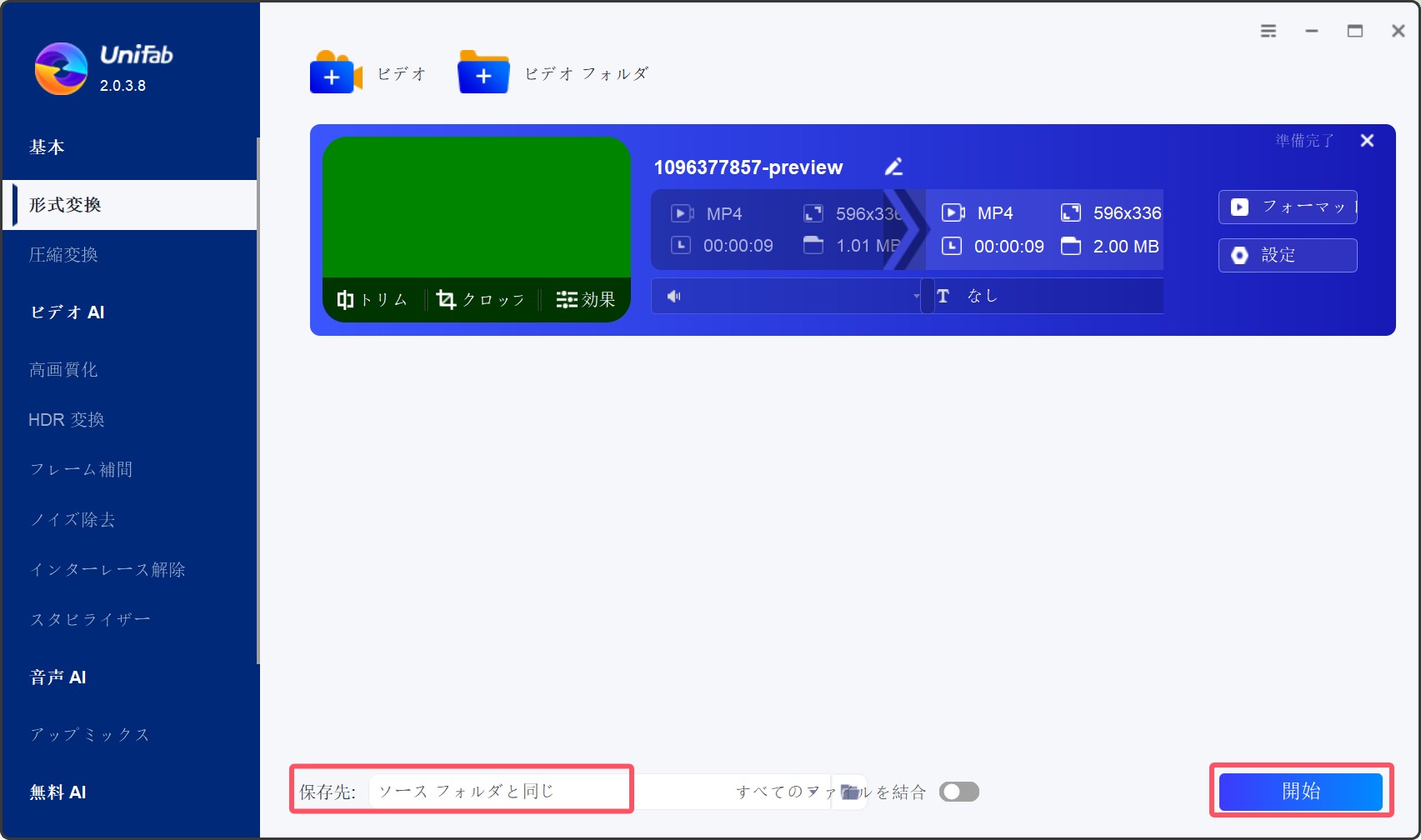
Task: Click the フォーマット format button
Action: coord(1288,207)
